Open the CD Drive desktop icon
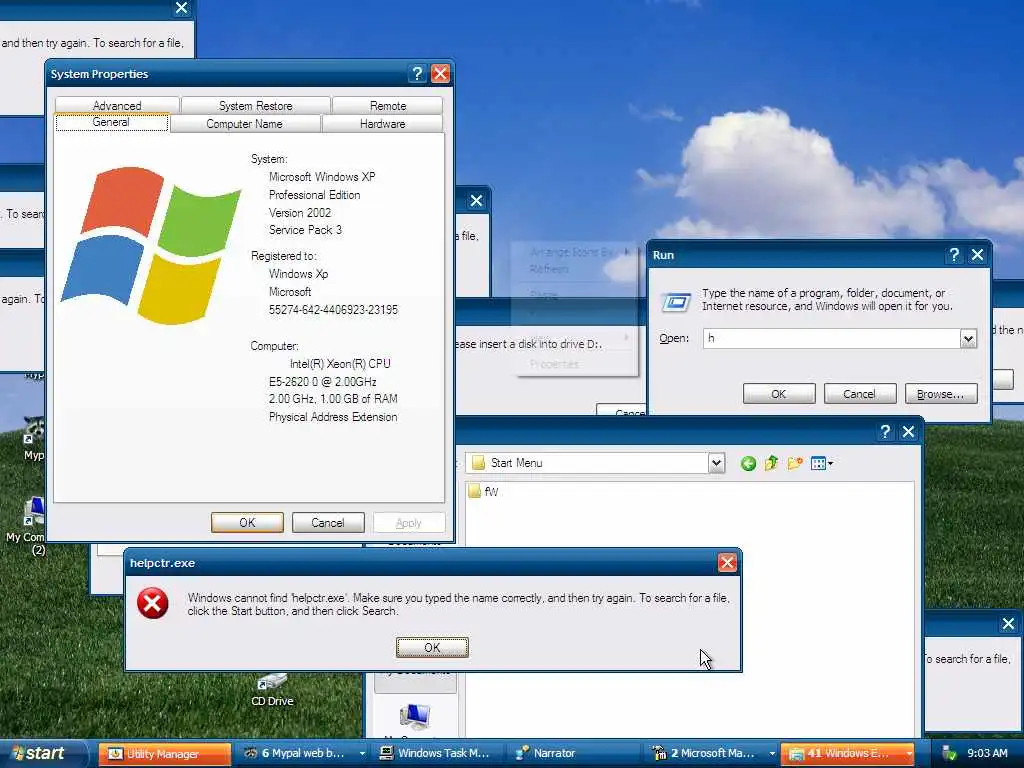The height and width of the screenshot is (768, 1024). pyautogui.click(x=272, y=690)
